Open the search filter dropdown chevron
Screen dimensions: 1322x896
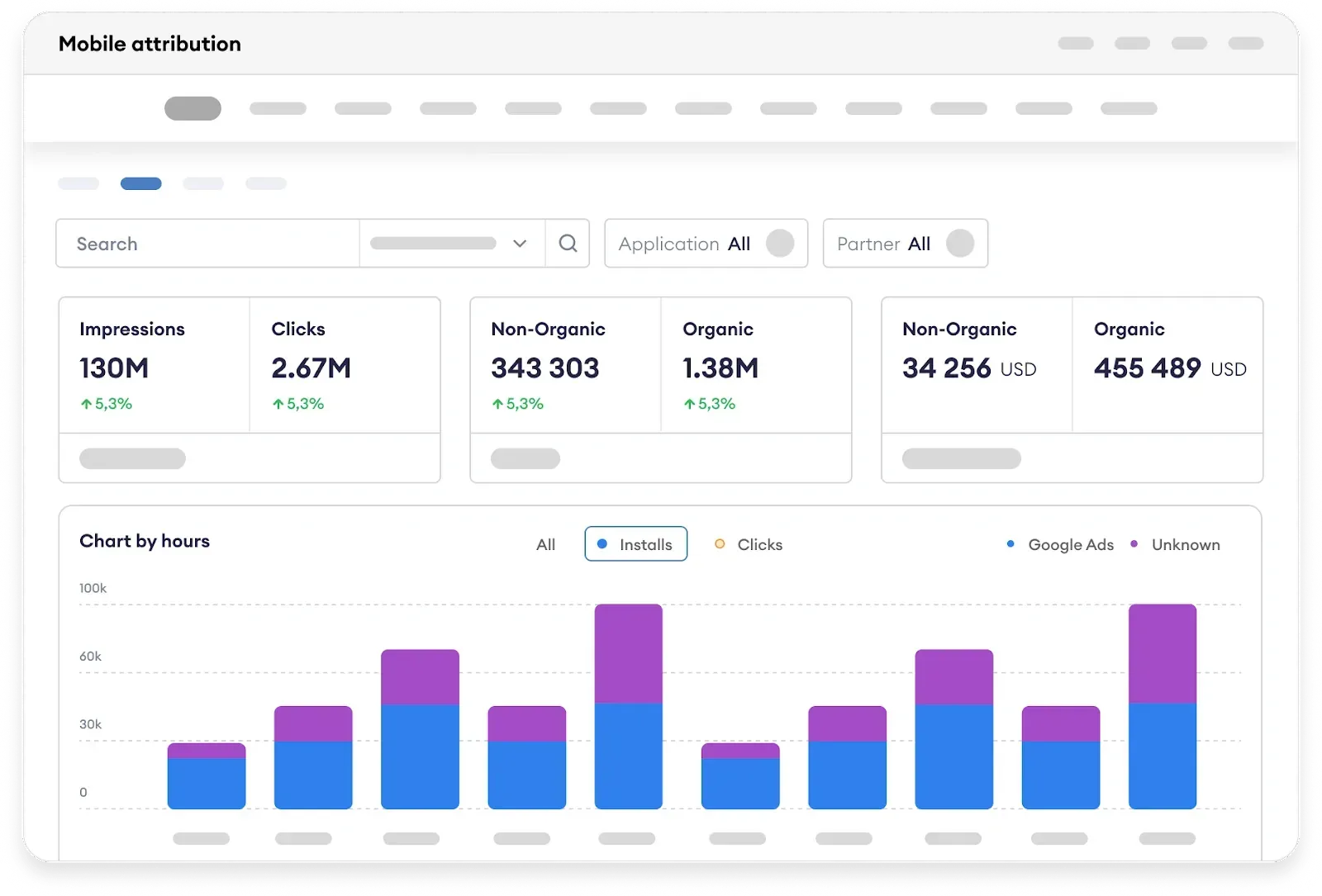coord(520,244)
